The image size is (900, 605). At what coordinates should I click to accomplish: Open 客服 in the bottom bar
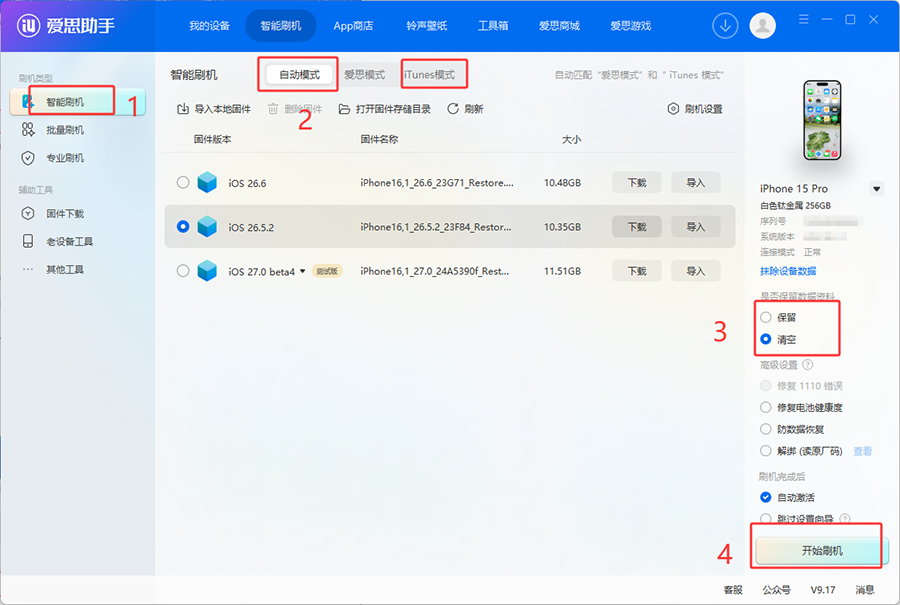733,590
